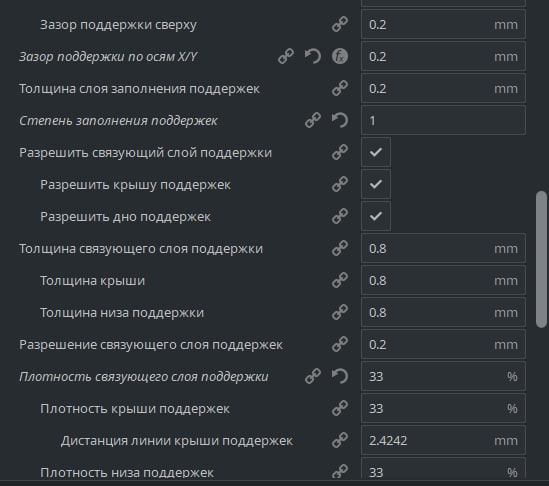Image resolution: width=549 pixels, height=486 pixels.
Task: Edit Плотность низа поддержек percent field
Action: [x=443, y=469]
